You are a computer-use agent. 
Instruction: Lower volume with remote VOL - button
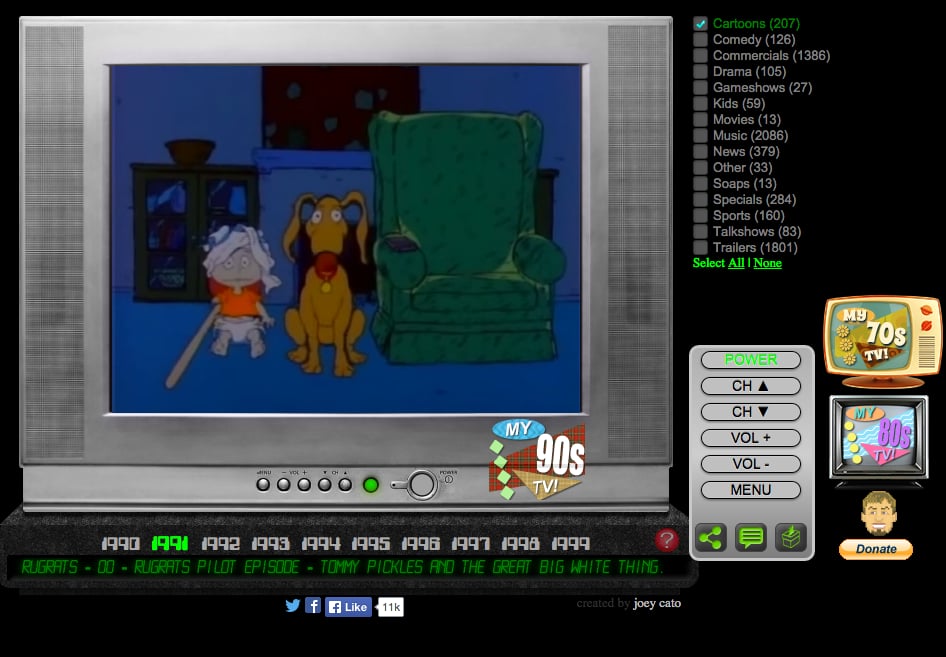751,464
